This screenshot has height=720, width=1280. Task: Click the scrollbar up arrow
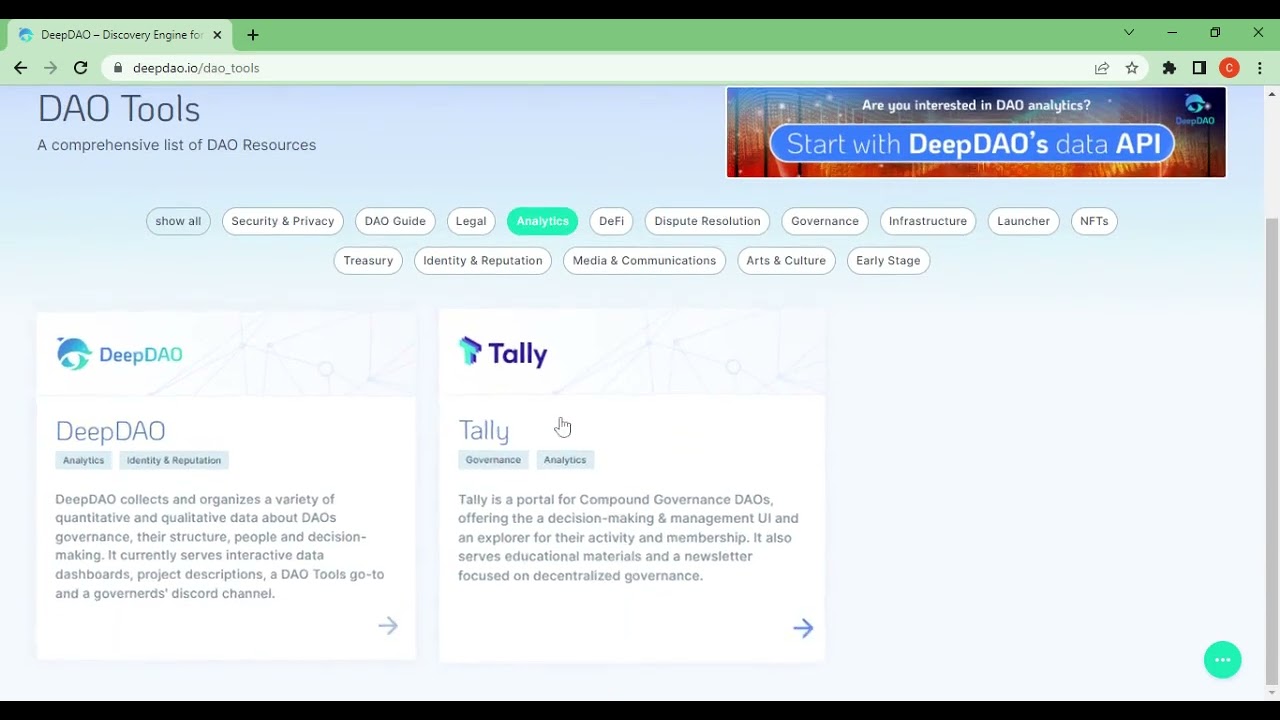(1271, 94)
